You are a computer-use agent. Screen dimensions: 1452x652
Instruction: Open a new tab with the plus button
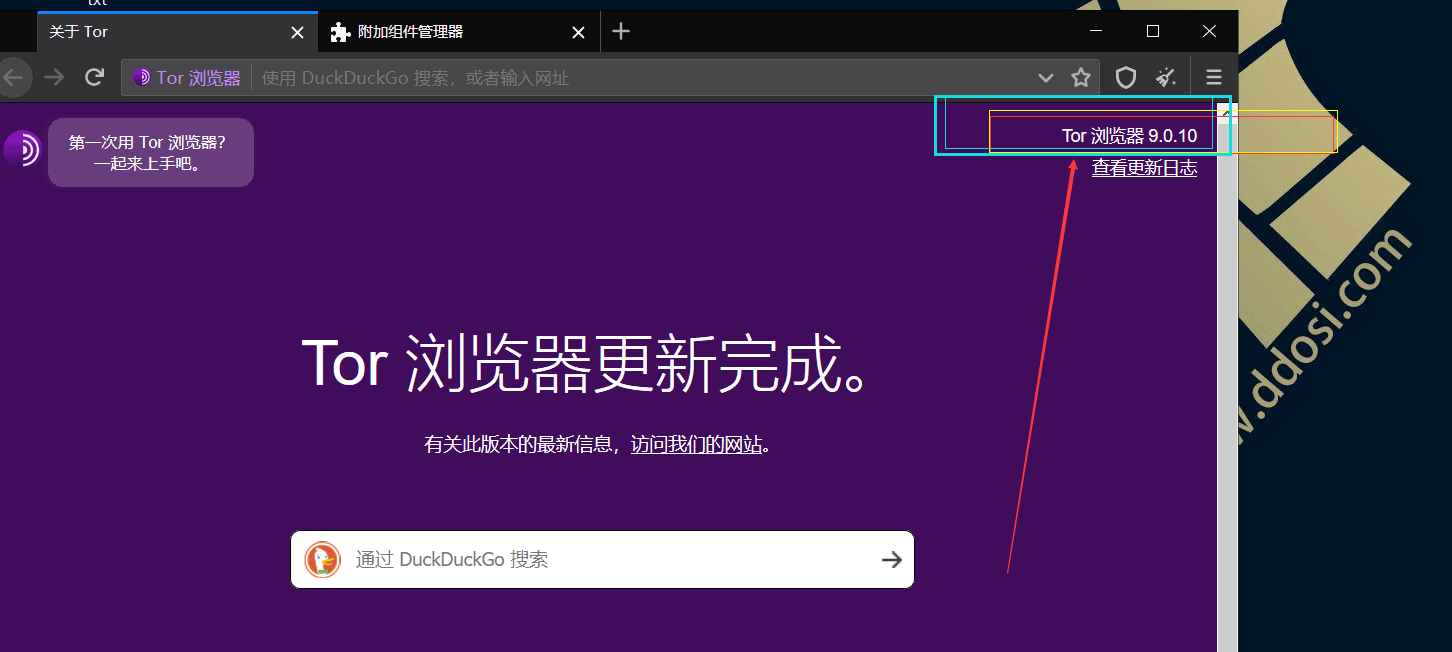[621, 31]
